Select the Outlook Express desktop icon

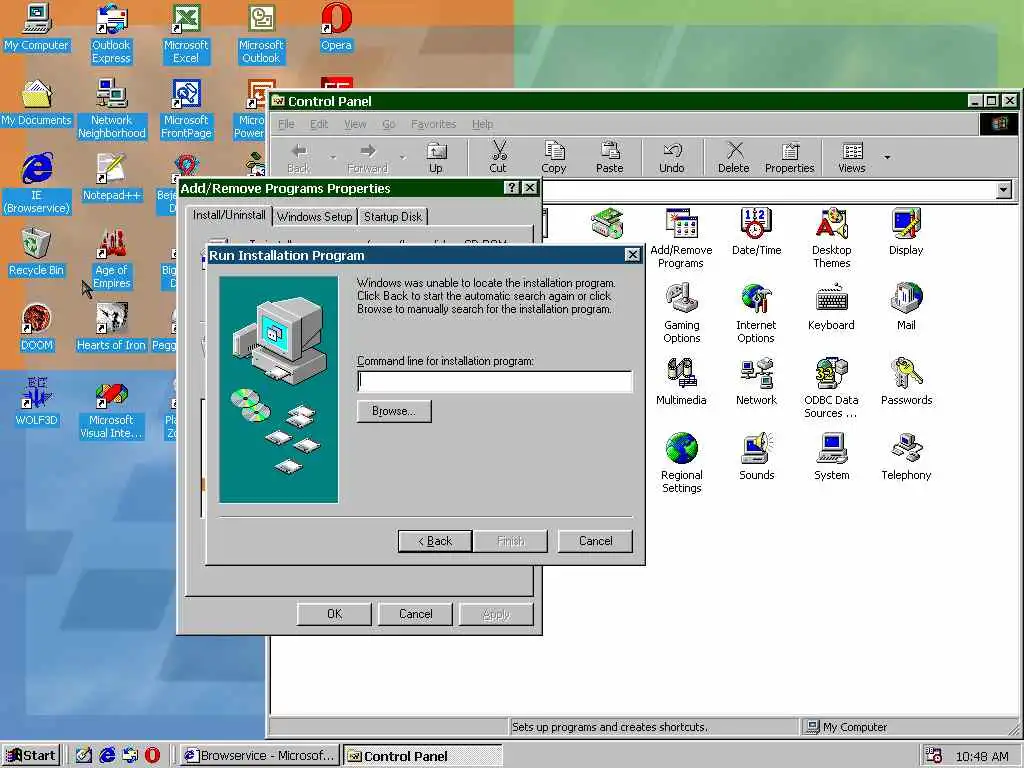[111, 34]
